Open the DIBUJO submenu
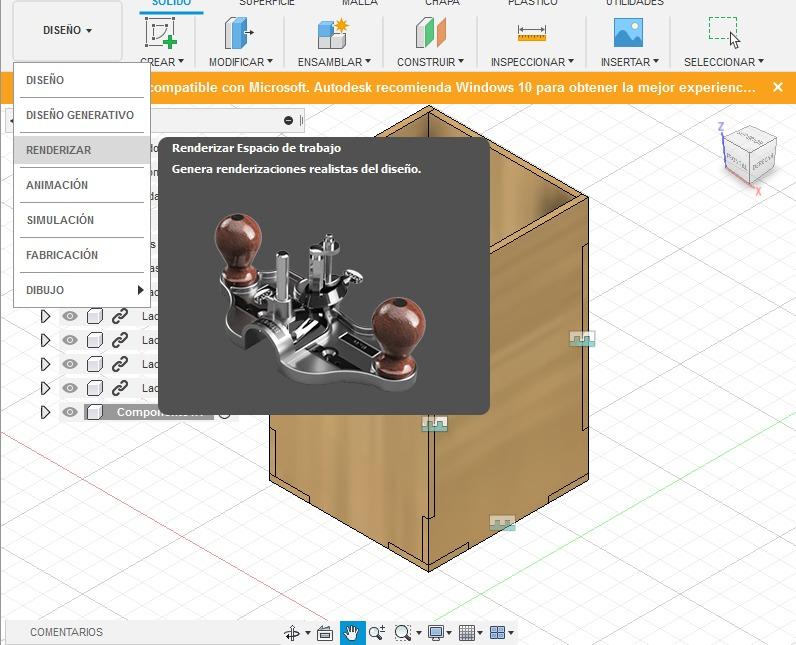796x645 pixels. coord(82,290)
